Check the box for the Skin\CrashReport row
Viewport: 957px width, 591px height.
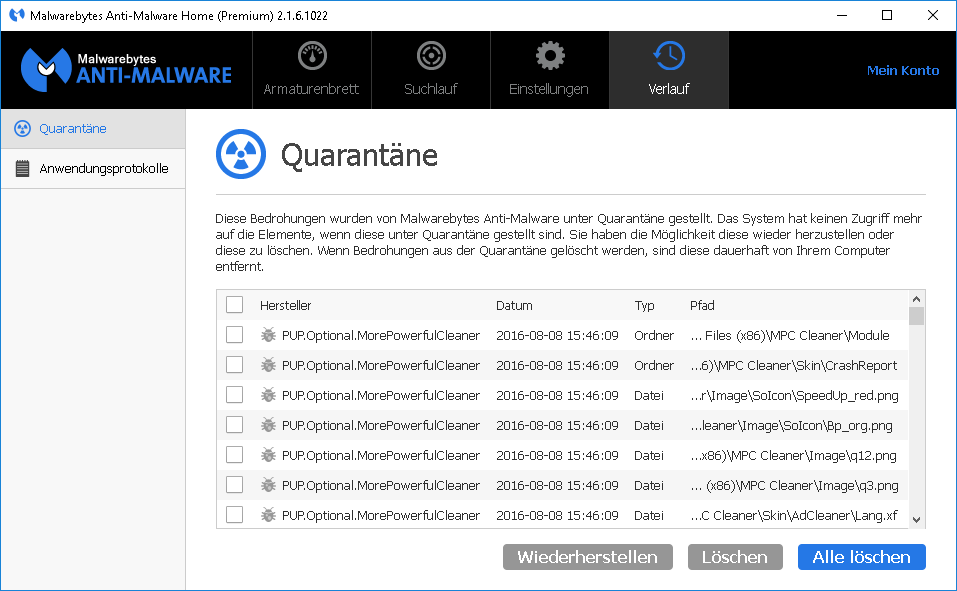(x=234, y=364)
